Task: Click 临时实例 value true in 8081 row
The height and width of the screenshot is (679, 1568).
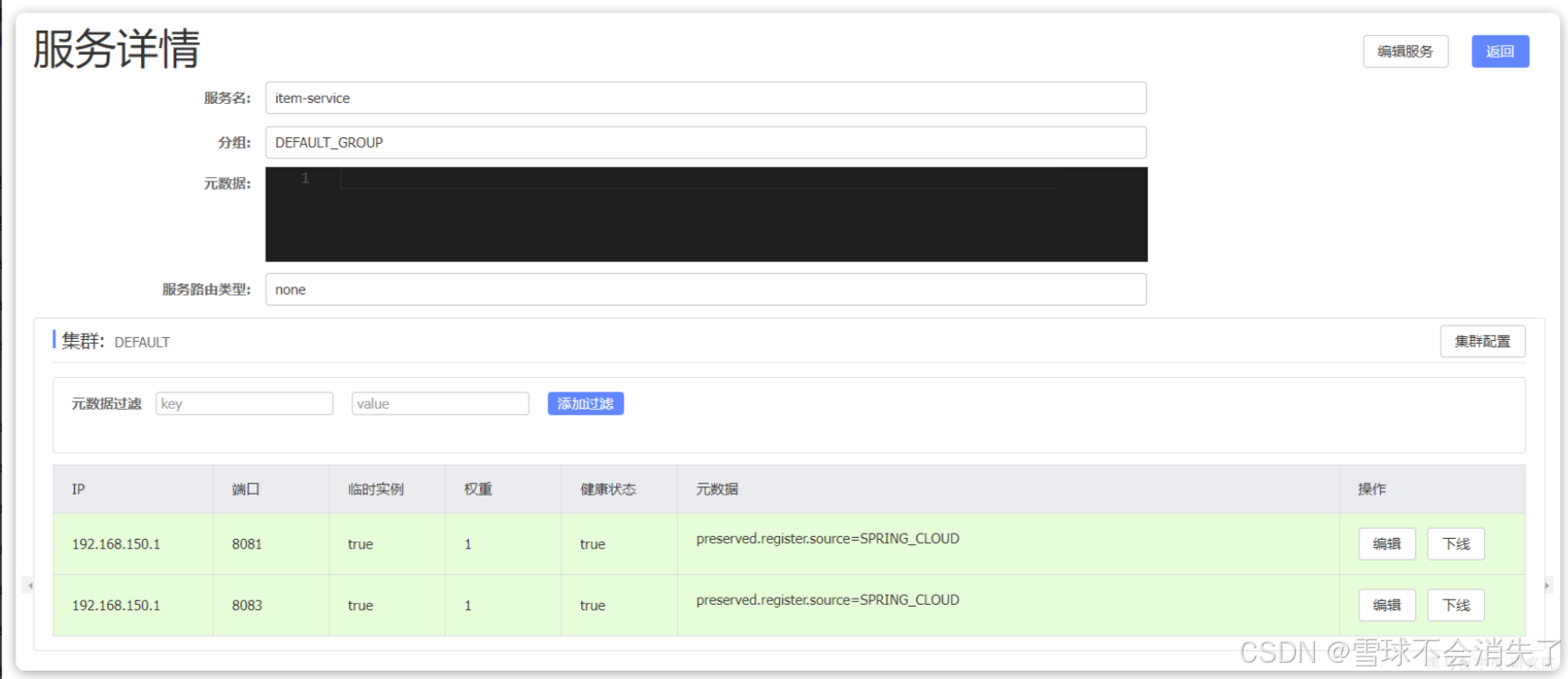Action: click(x=361, y=544)
